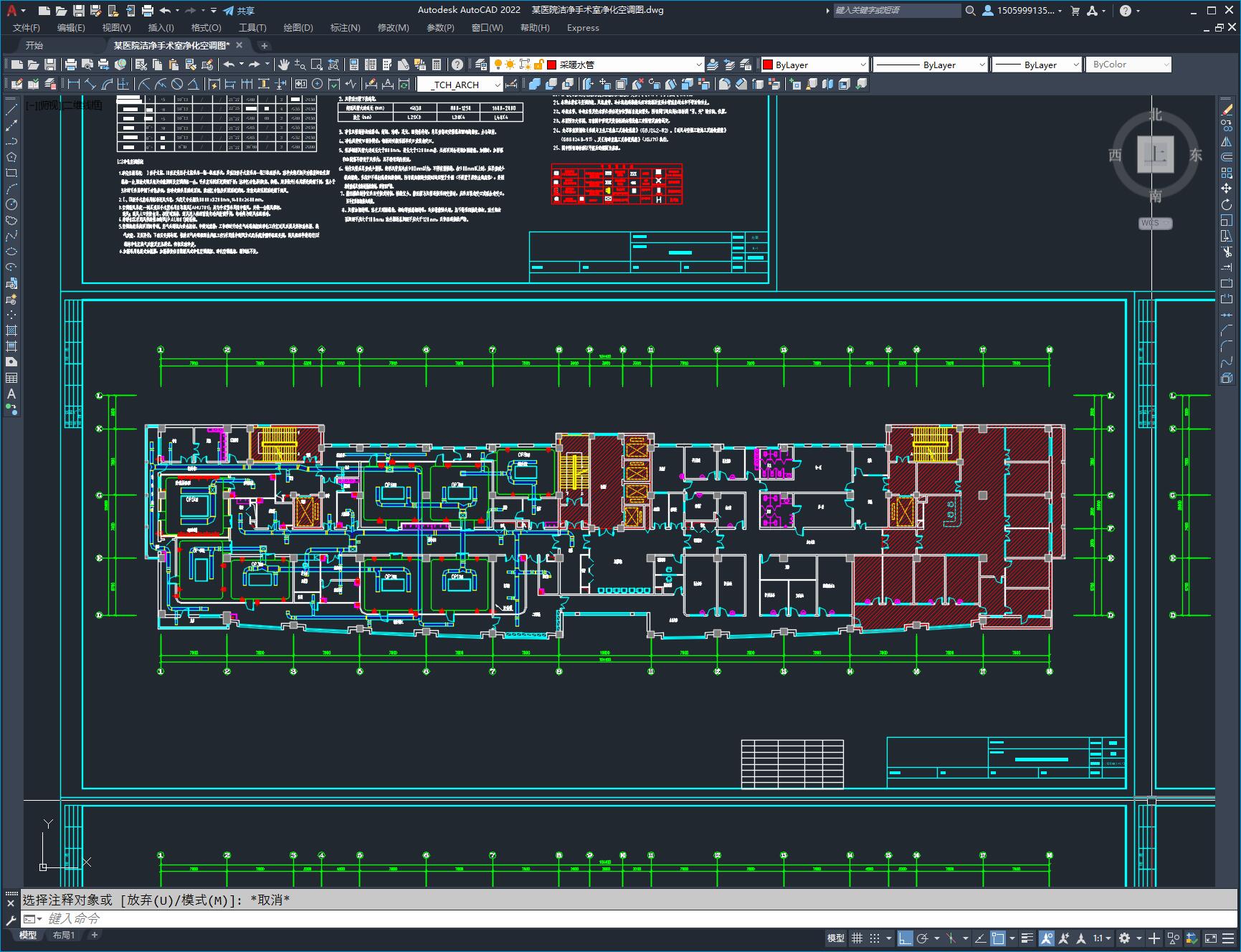Click the Make Object's Layer Current icon
This screenshot has width=1241, height=952.
tap(713, 65)
